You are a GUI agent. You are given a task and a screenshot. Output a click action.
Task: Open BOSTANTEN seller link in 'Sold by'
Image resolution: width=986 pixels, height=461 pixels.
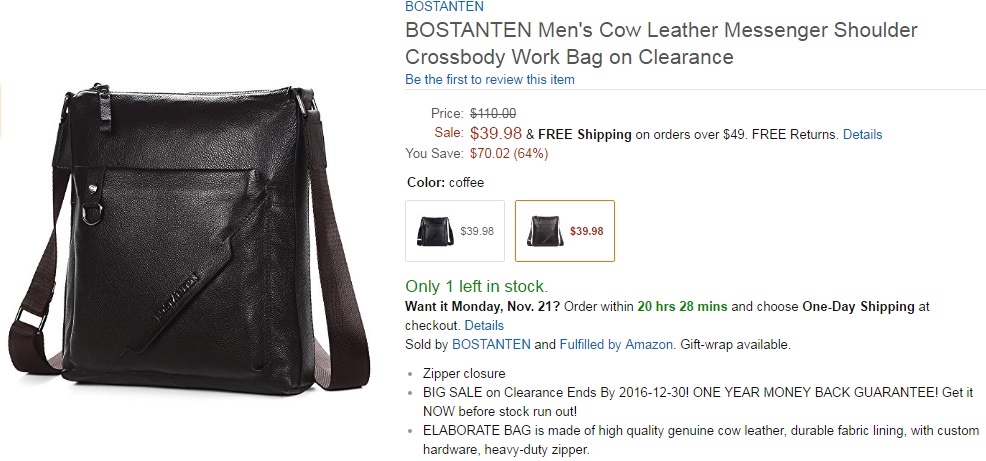[491, 345]
